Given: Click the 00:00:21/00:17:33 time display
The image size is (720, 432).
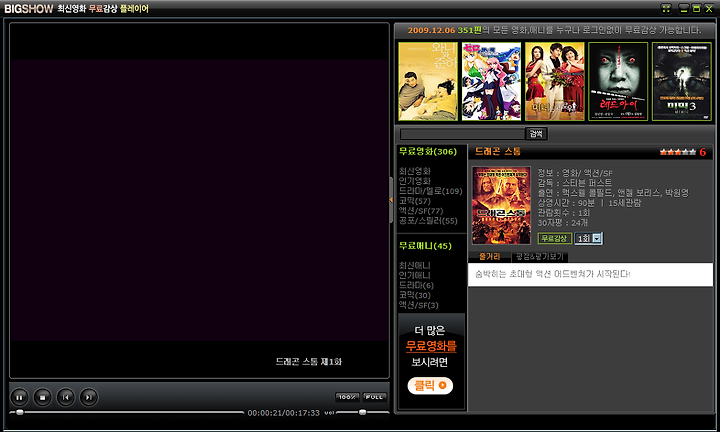Looking at the screenshot, I should [x=283, y=413].
